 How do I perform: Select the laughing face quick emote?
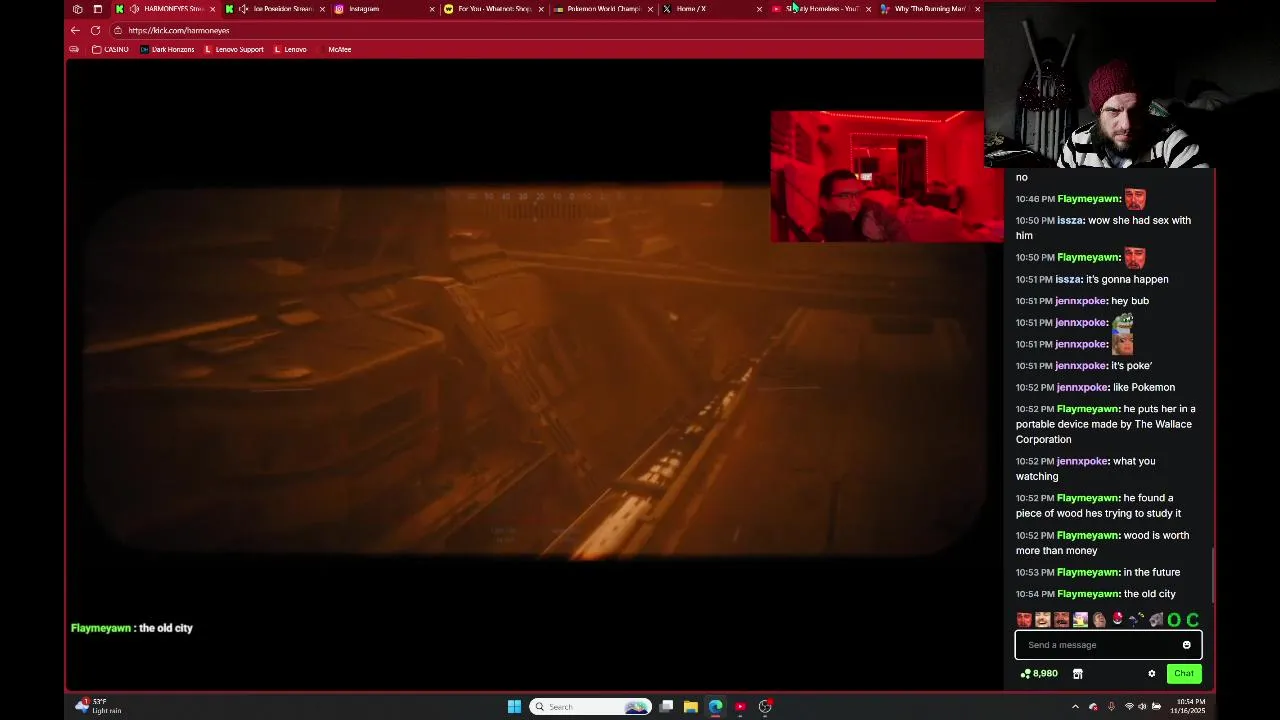coord(1043,620)
